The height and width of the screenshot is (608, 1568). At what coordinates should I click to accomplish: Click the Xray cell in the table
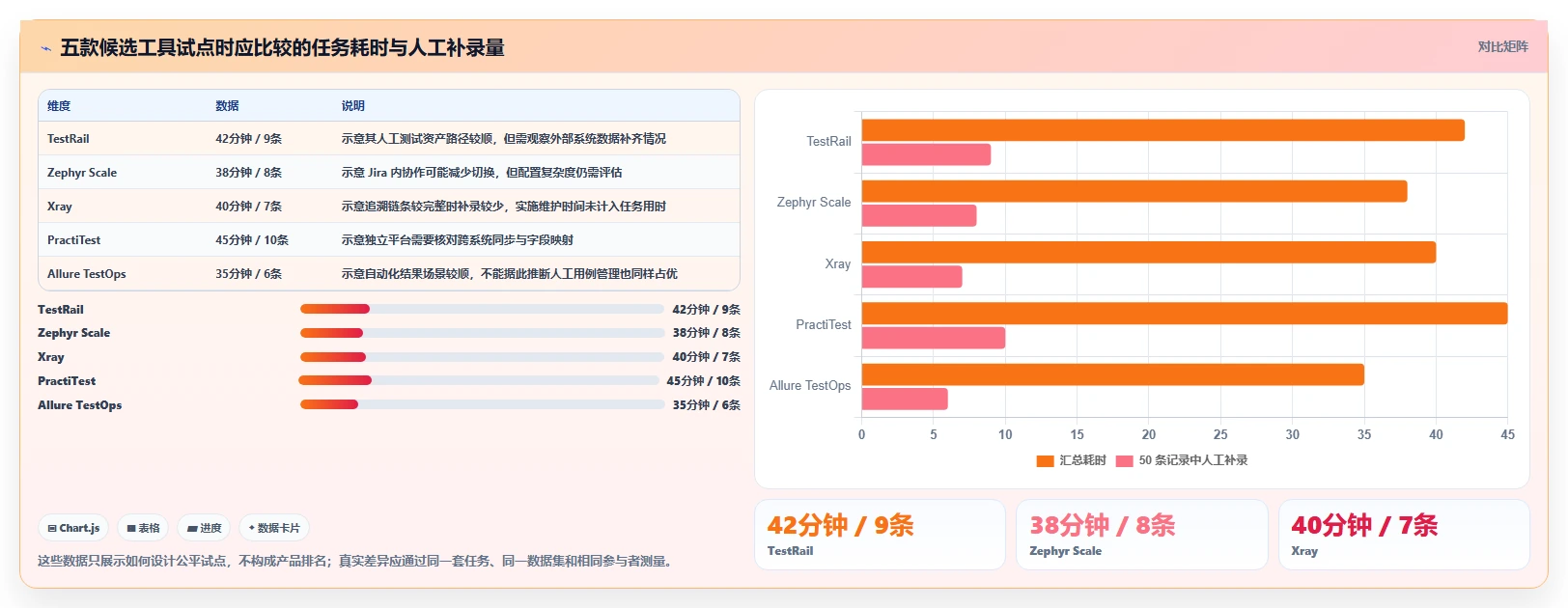point(60,207)
